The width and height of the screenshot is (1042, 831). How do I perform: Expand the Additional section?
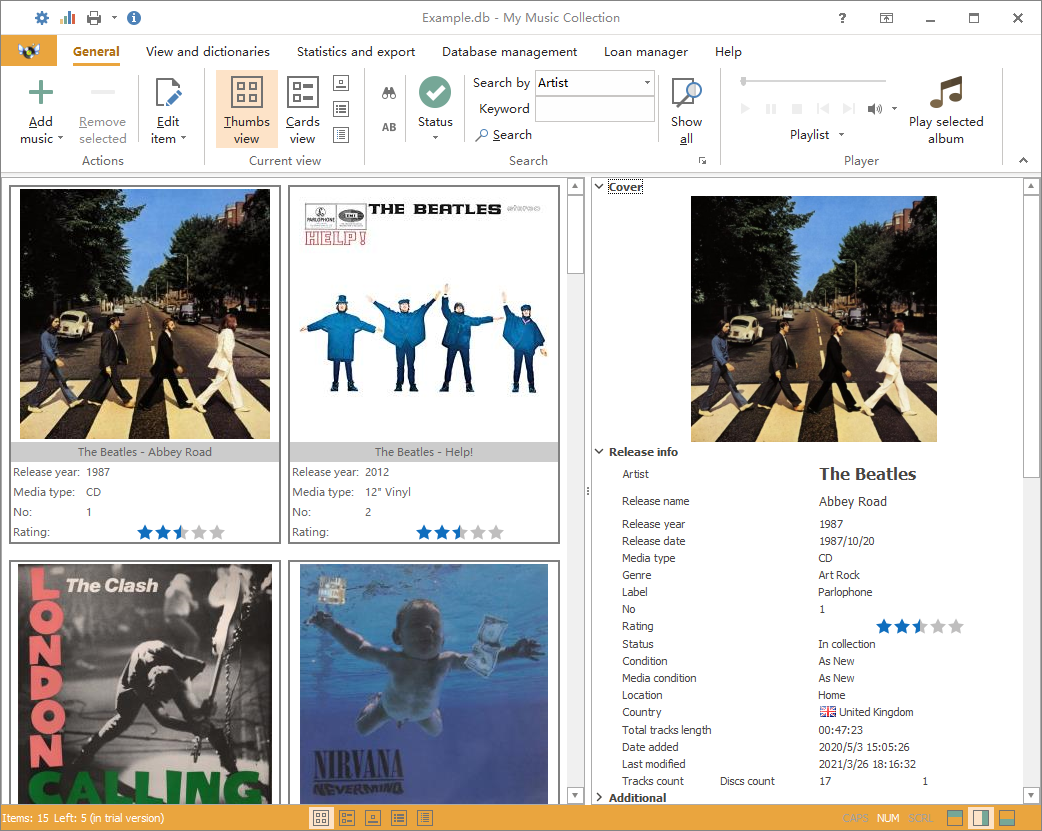point(599,798)
